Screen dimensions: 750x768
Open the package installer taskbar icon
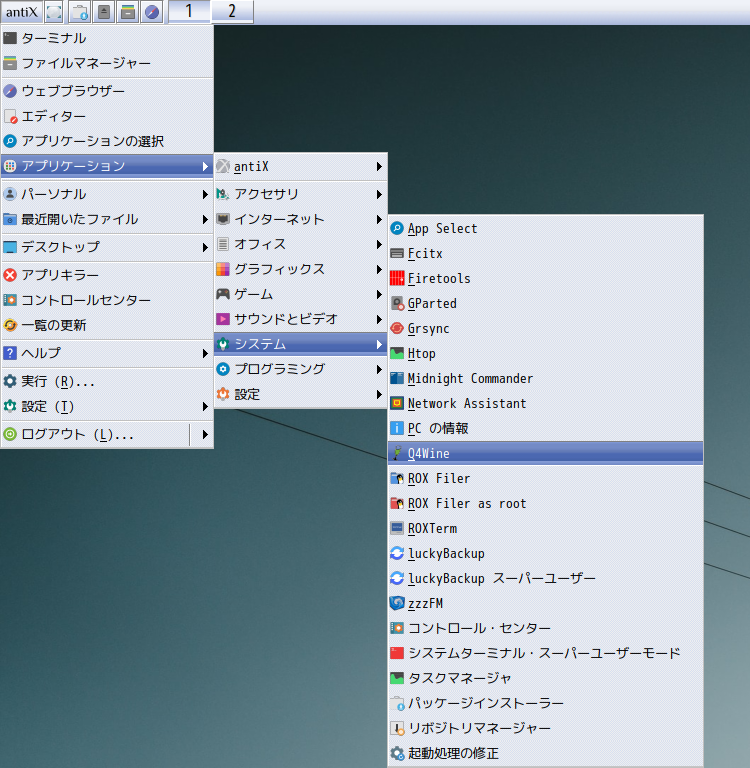coord(79,12)
